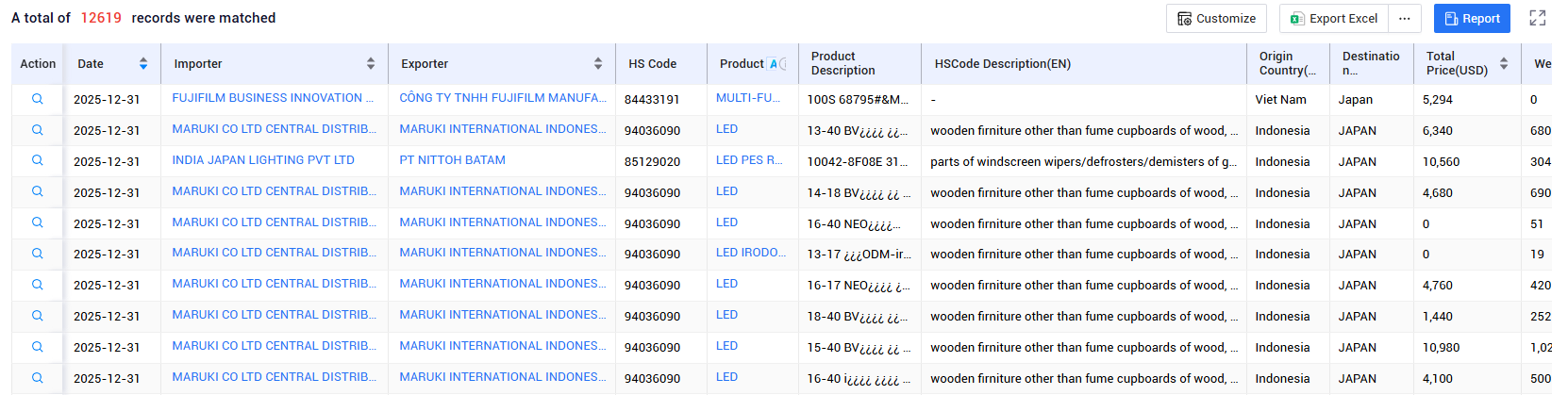Click origin country Viet Nam cell

(1280, 99)
